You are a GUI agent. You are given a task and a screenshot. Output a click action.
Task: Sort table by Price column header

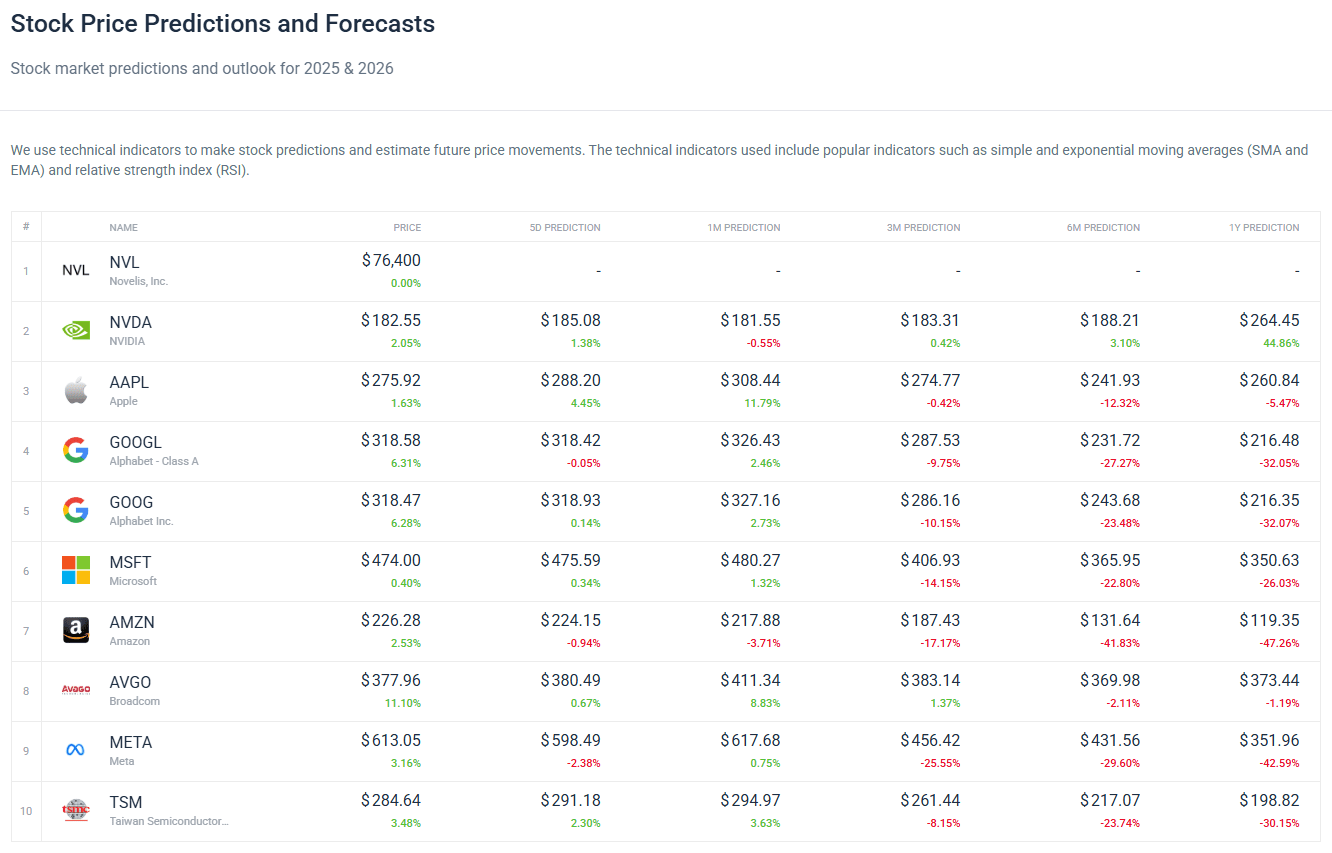pos(407,227)
